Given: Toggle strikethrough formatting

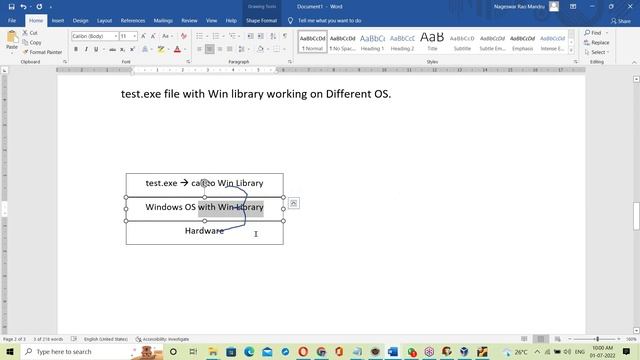Looking at the screenshot, I should [112, 49].
